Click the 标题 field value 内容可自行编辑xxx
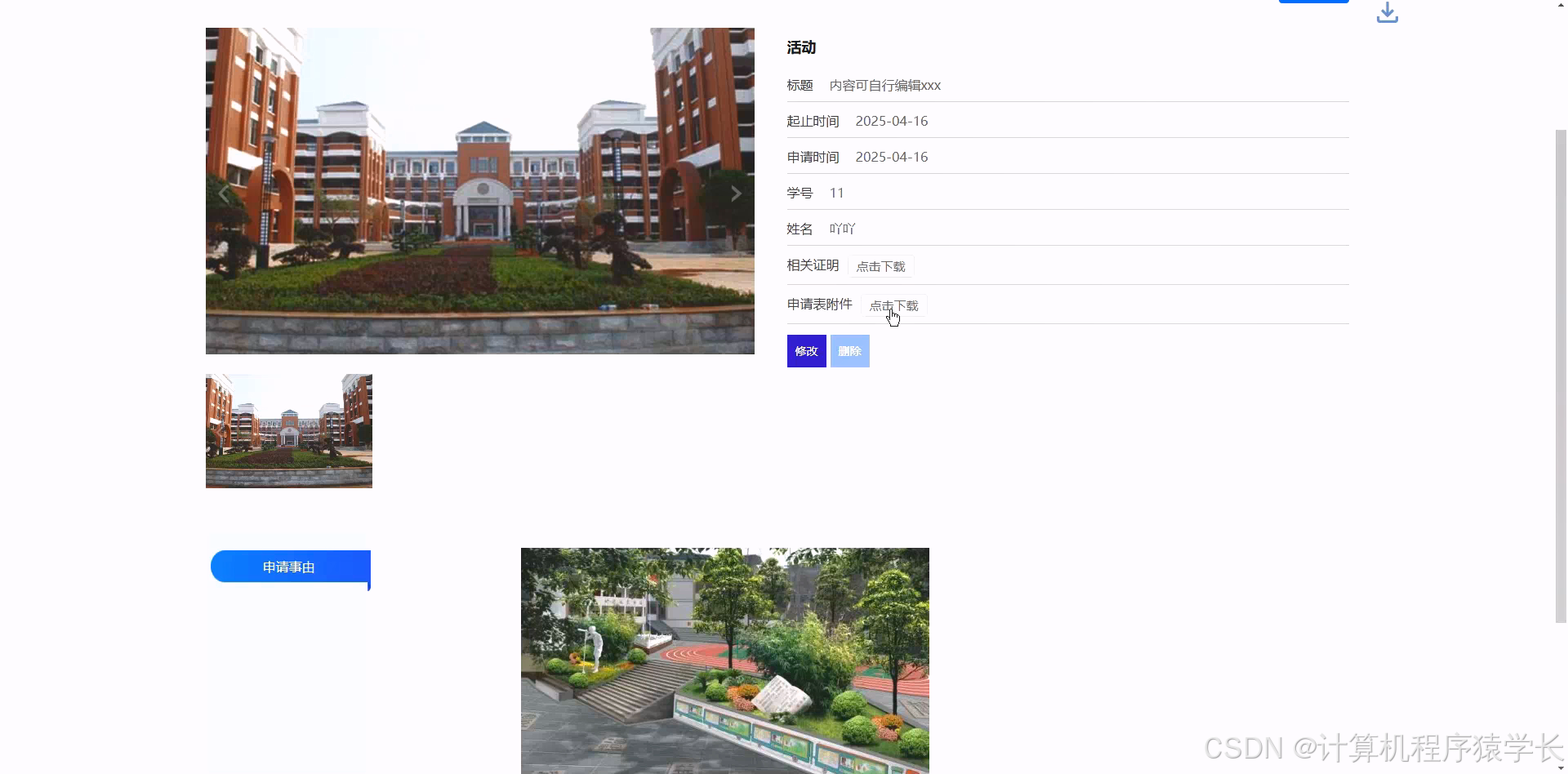The height and width of the screenshot is (774, 1568). [x=885, y=85]
